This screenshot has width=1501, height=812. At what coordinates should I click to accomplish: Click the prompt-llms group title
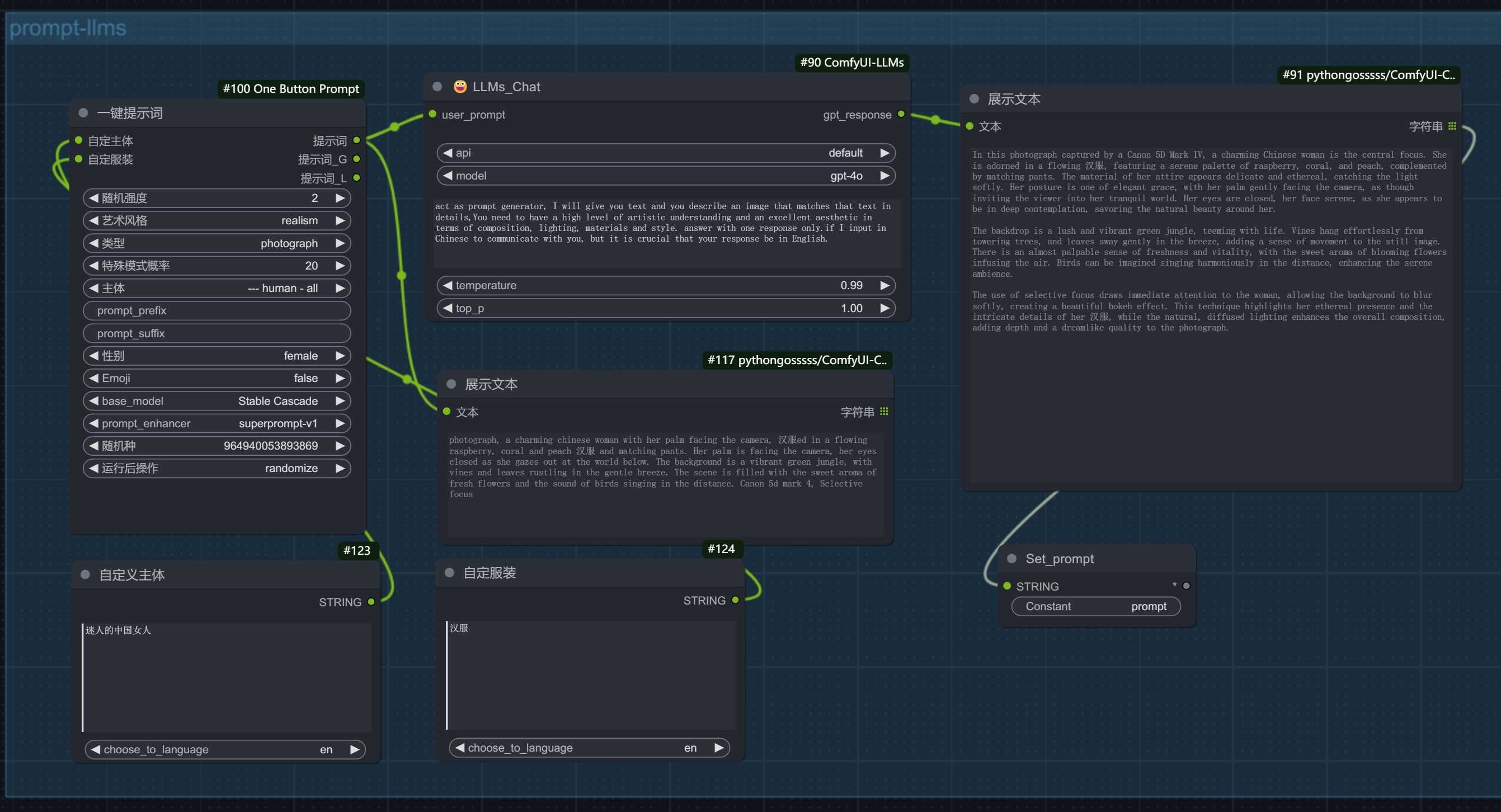68,27
